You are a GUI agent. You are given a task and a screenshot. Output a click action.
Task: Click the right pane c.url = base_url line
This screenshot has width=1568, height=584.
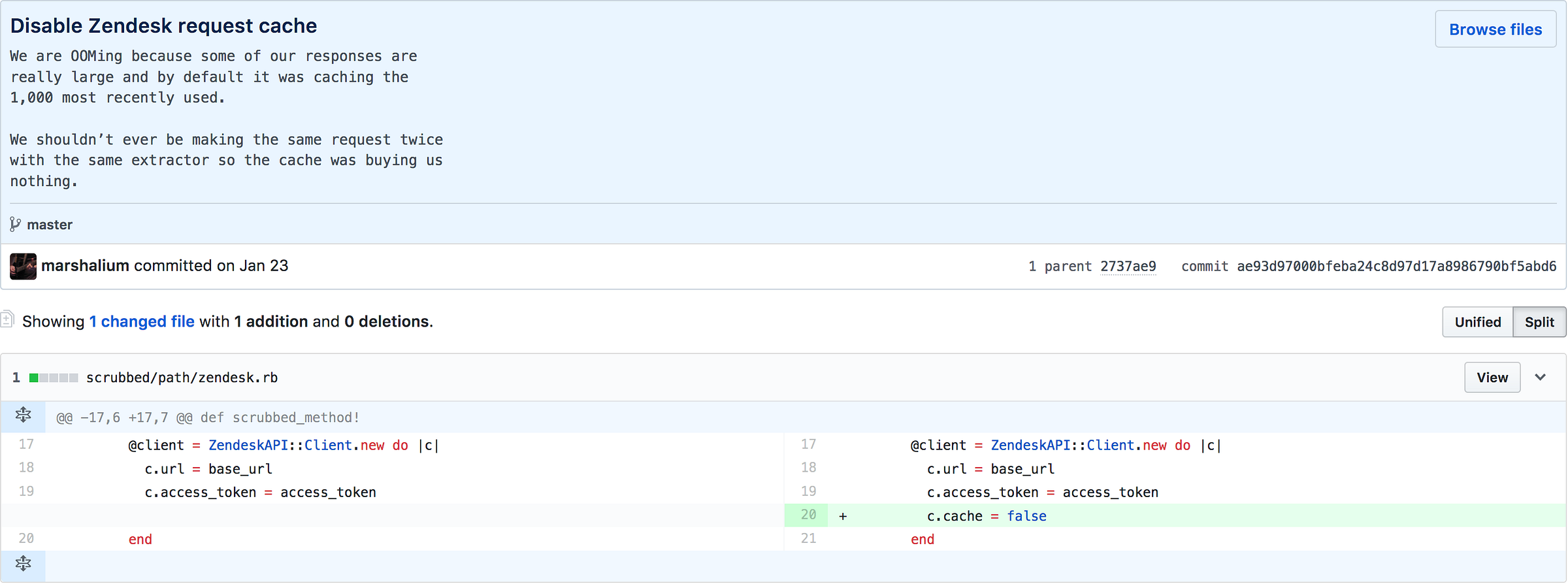tap(990, 469)
